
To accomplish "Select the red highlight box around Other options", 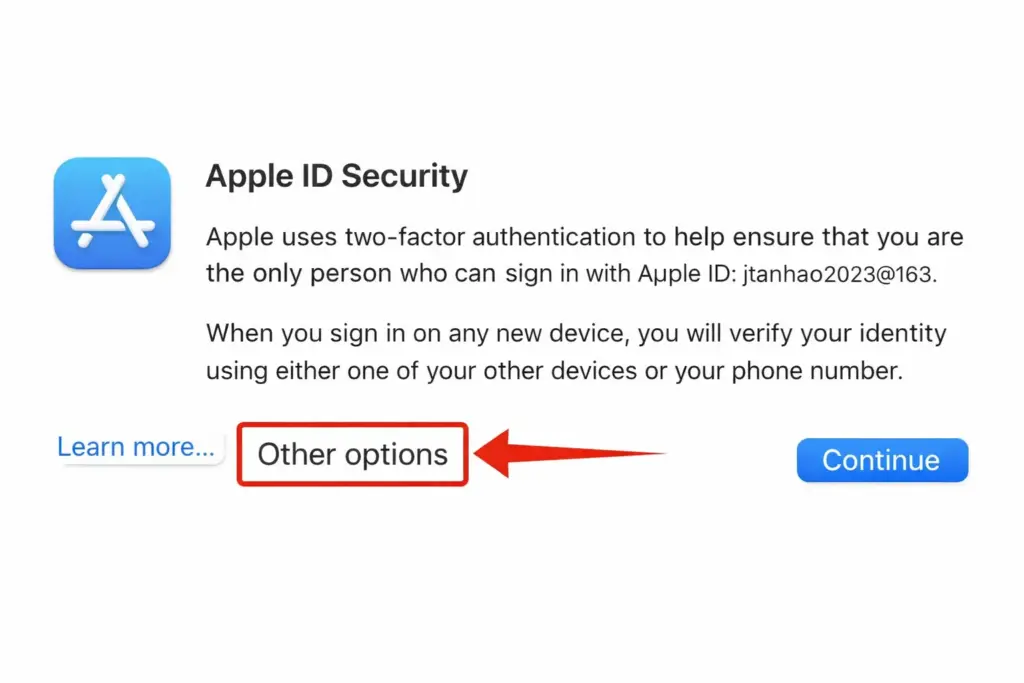I will pyautogui.click(x=352, y=454).
